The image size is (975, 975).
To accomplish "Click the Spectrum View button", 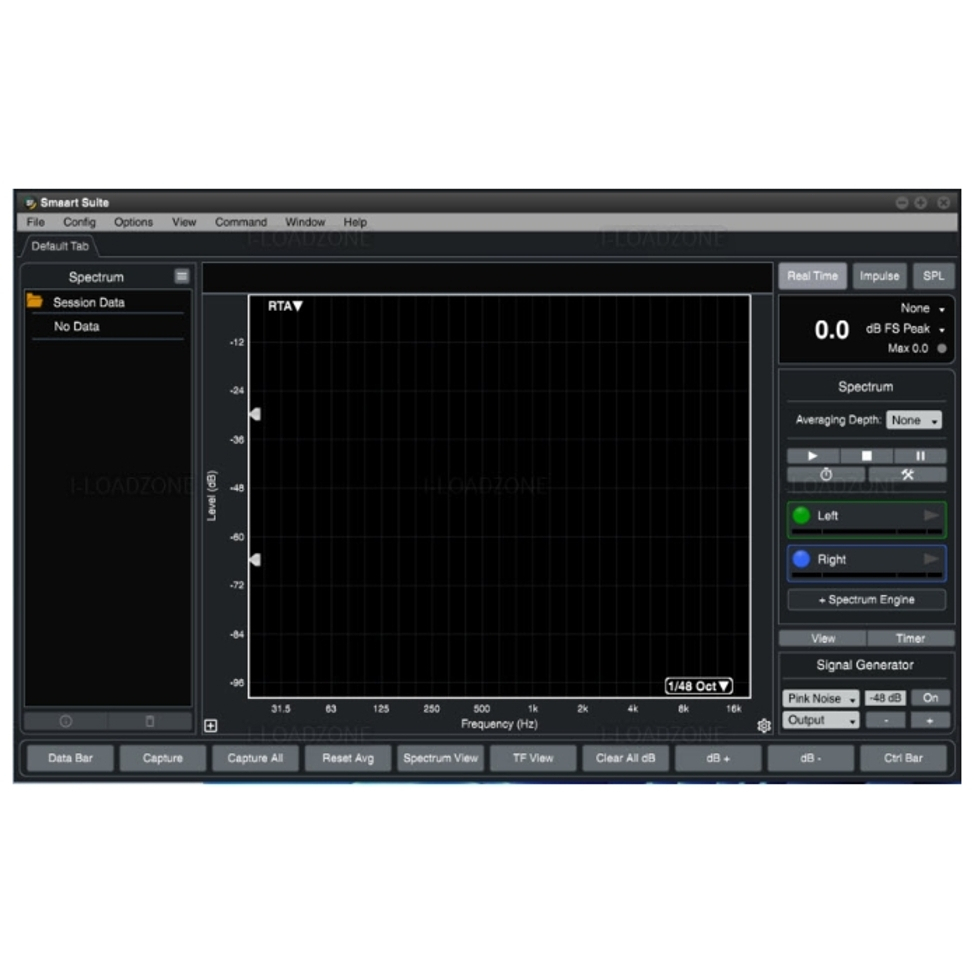I will [x=440, y=758].
